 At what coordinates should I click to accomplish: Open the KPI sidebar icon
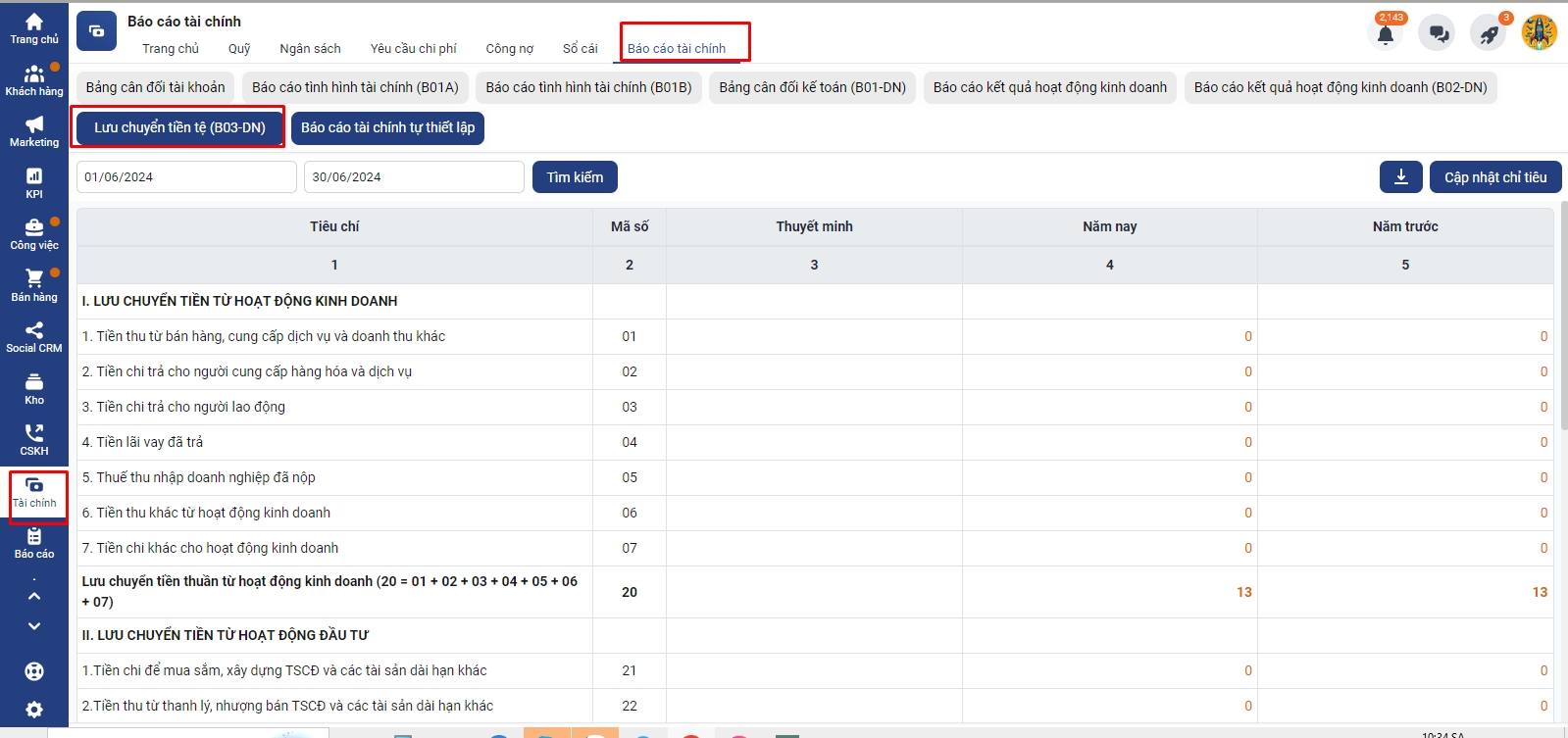pos(34,182)
